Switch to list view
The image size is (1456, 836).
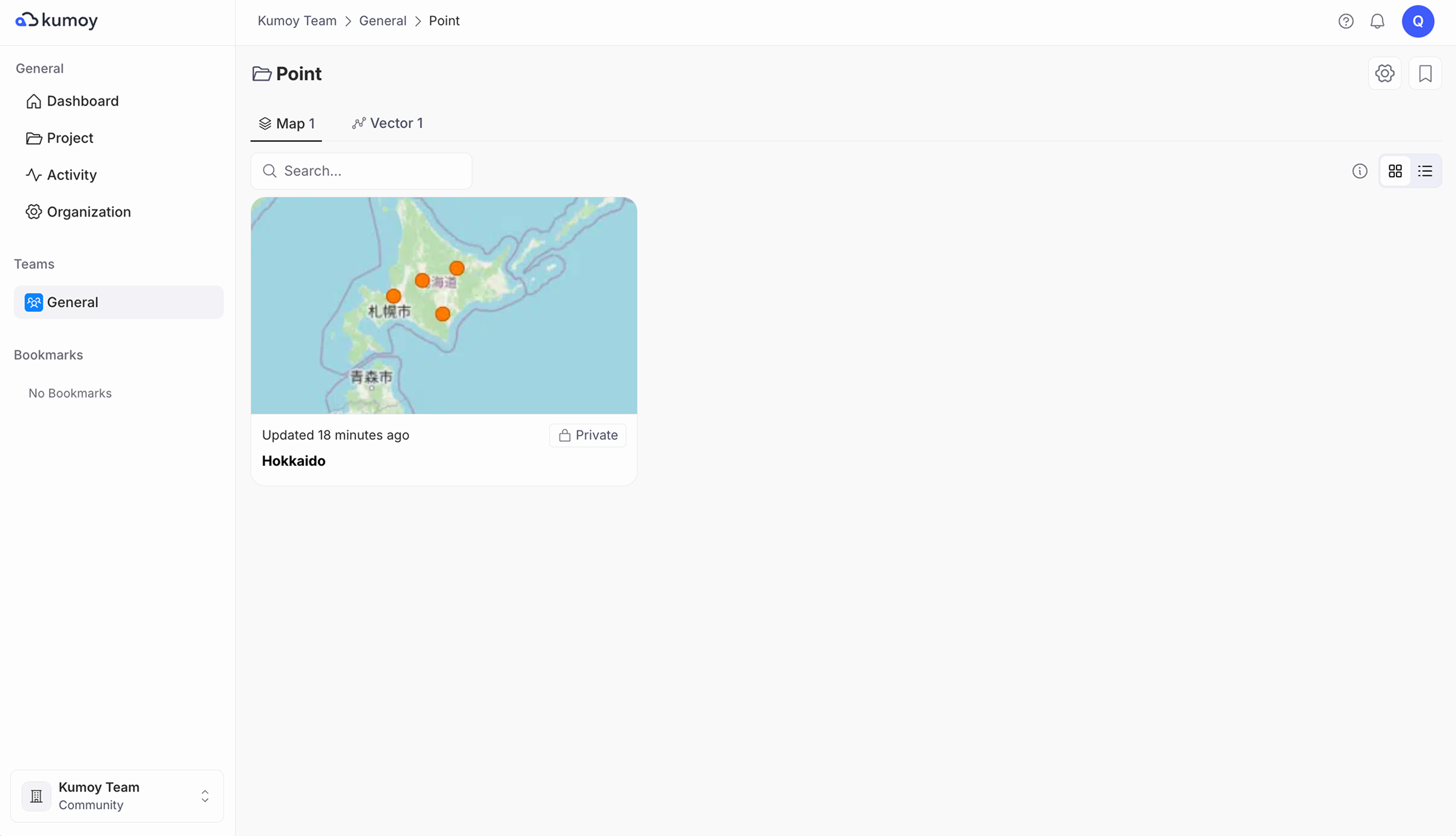[1425, 171]
